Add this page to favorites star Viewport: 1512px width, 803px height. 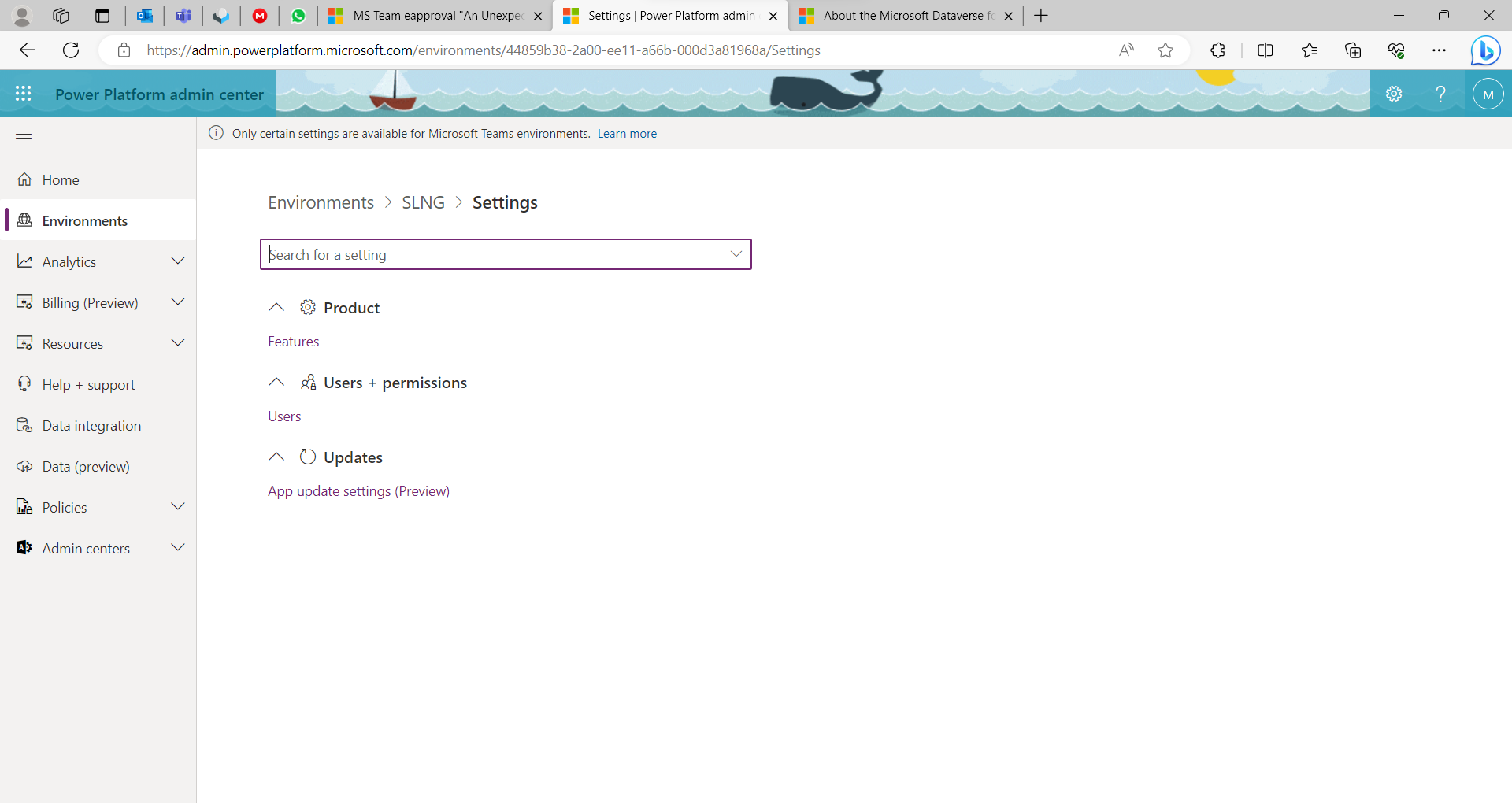1165,50
